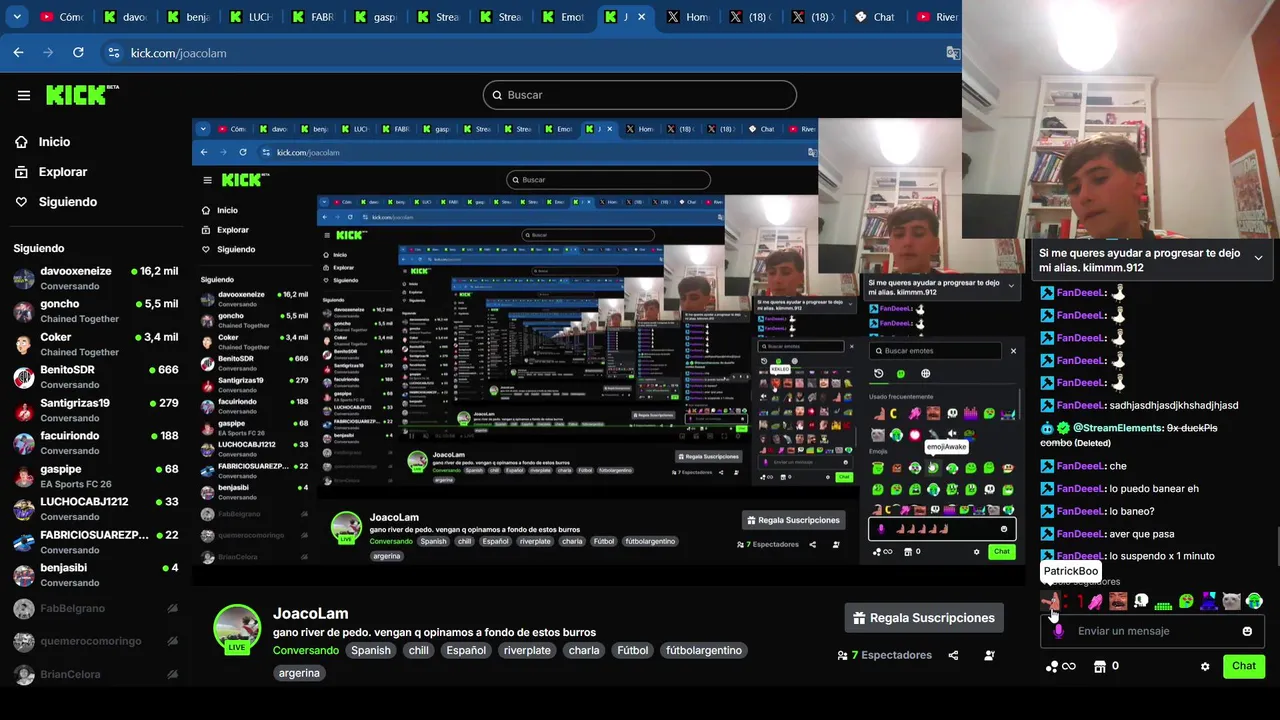Viewport: 1280px width, 720px height.
Task: Share the JoacoLam stream
Action: click(x=953, y=655)
